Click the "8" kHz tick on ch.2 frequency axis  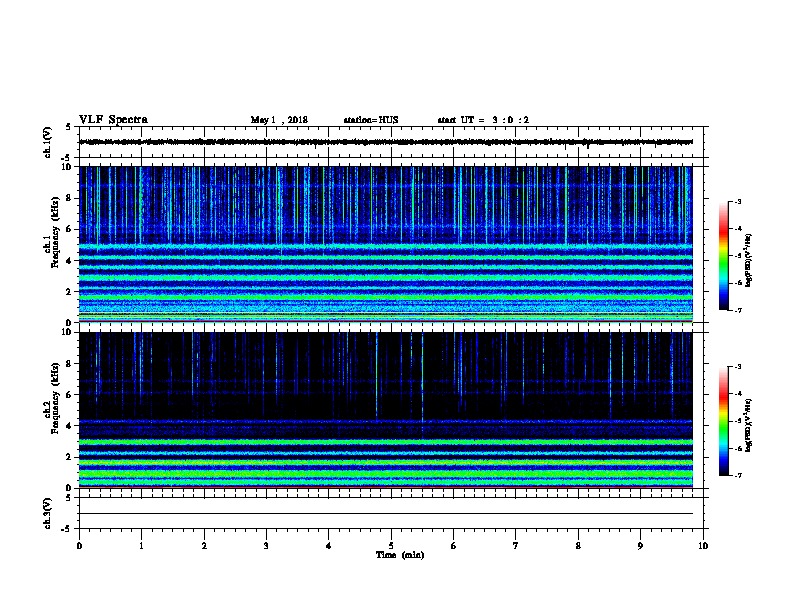68,364
